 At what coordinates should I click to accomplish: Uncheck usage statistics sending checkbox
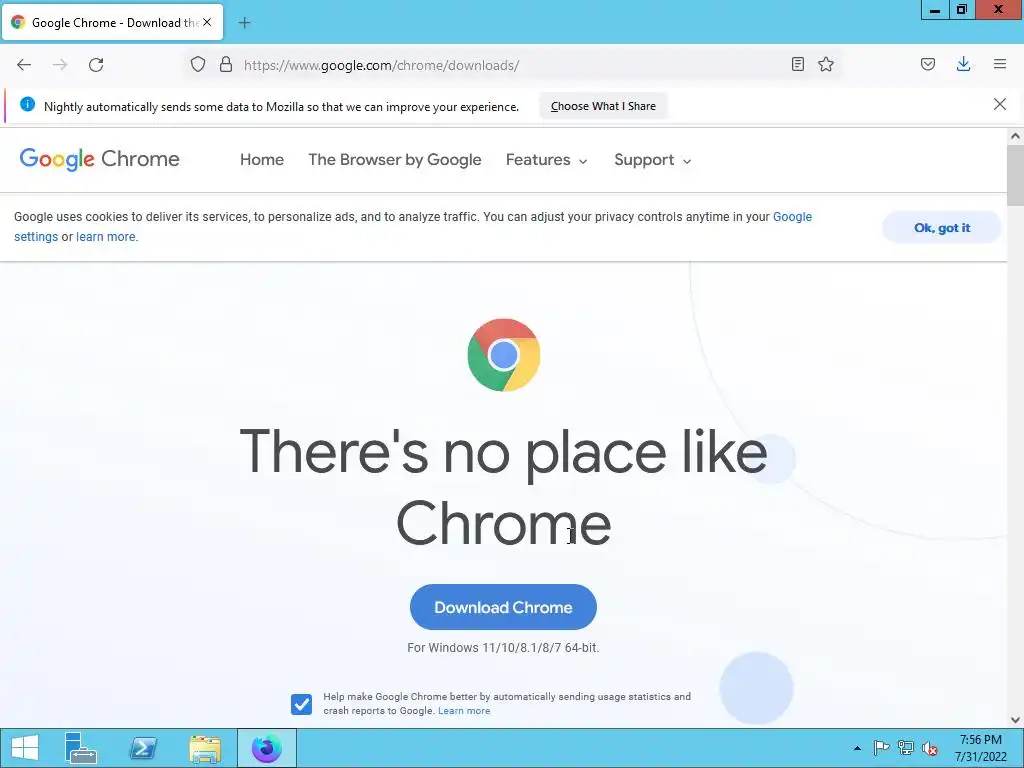click(x=301, y=704)
